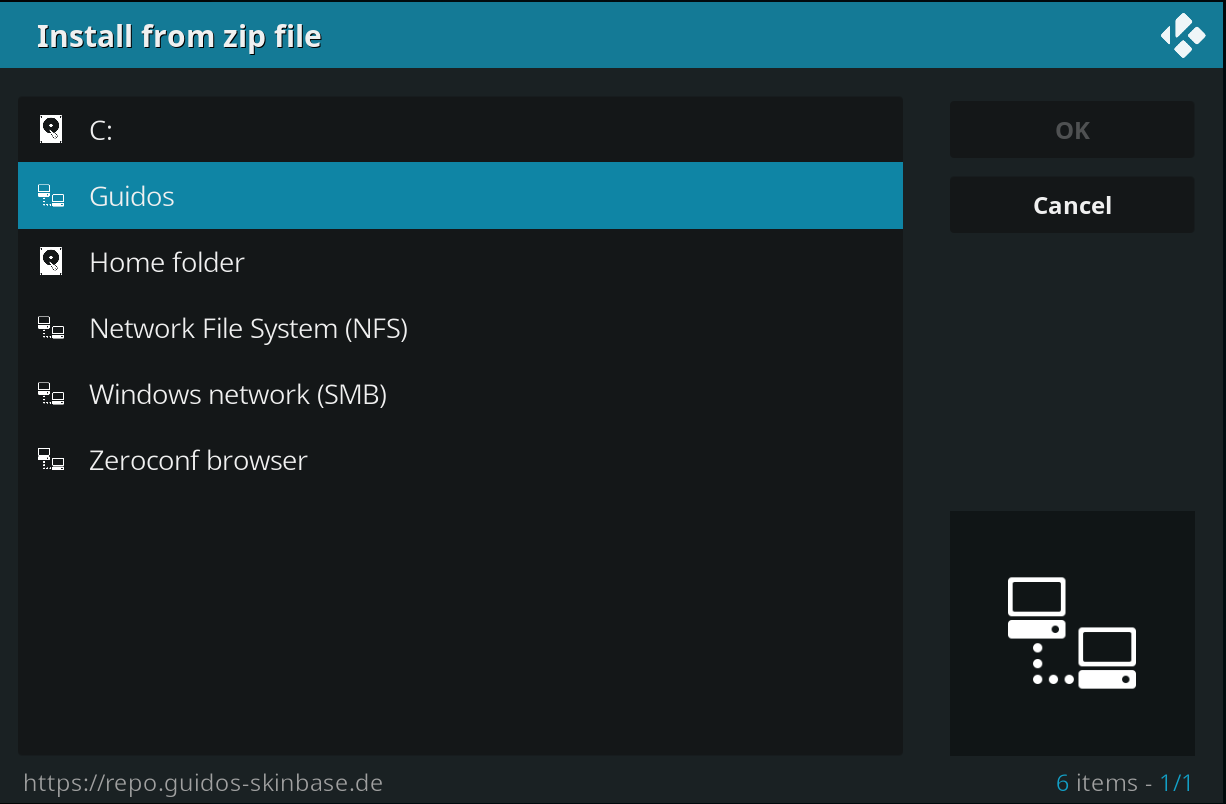The image size is (1226, 804).
Task: Browse Windows network (SMB)
Action: point(460,394)
